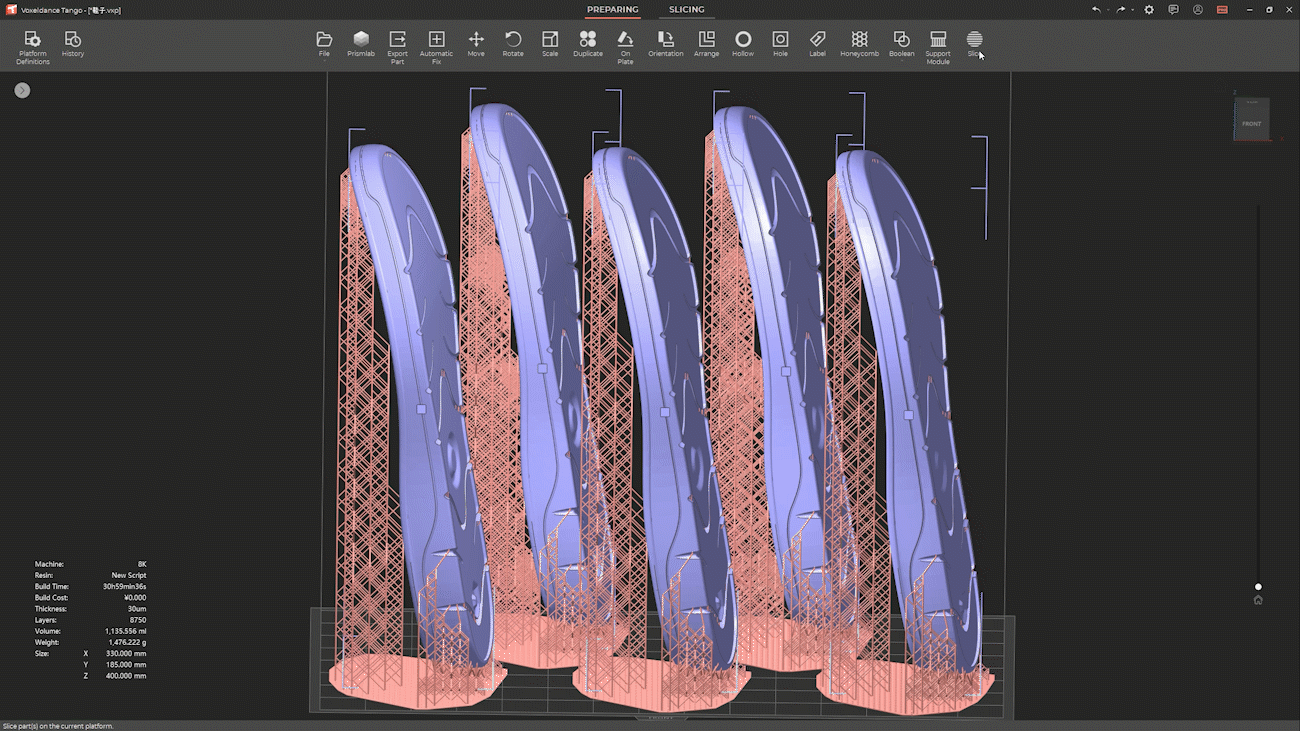Click the FRONT face of view cube
Viewport: 1300px width, 731px height.
point(1251,122)
